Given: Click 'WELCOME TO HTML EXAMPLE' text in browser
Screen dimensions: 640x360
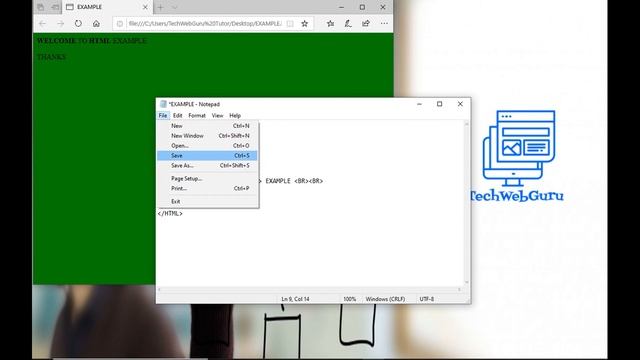Looking at the screenshot, I should 92,41.
